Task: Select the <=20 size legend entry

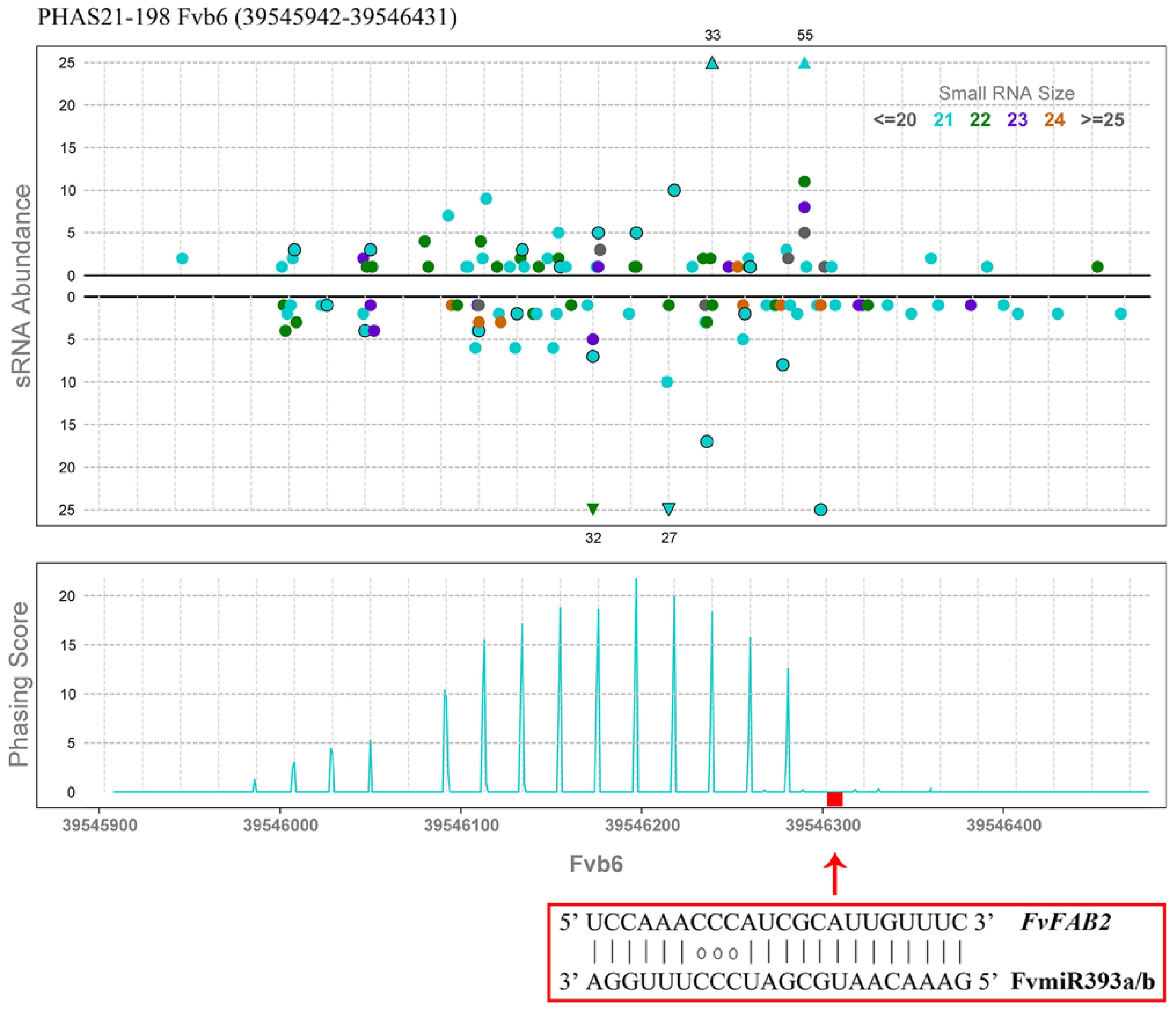Action: [x=894, y=120]
